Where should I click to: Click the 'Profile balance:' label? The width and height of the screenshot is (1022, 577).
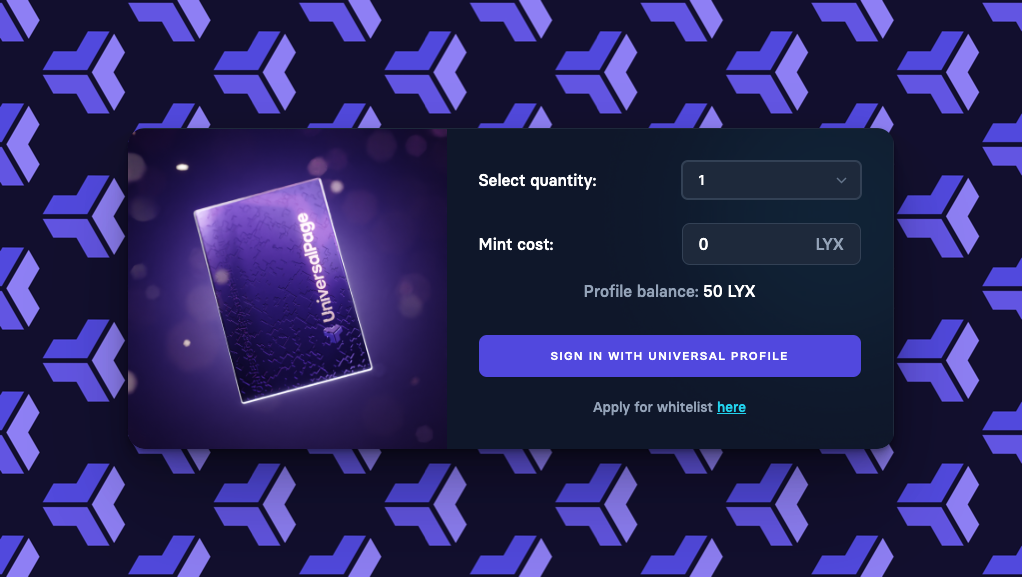coord(641,291)
